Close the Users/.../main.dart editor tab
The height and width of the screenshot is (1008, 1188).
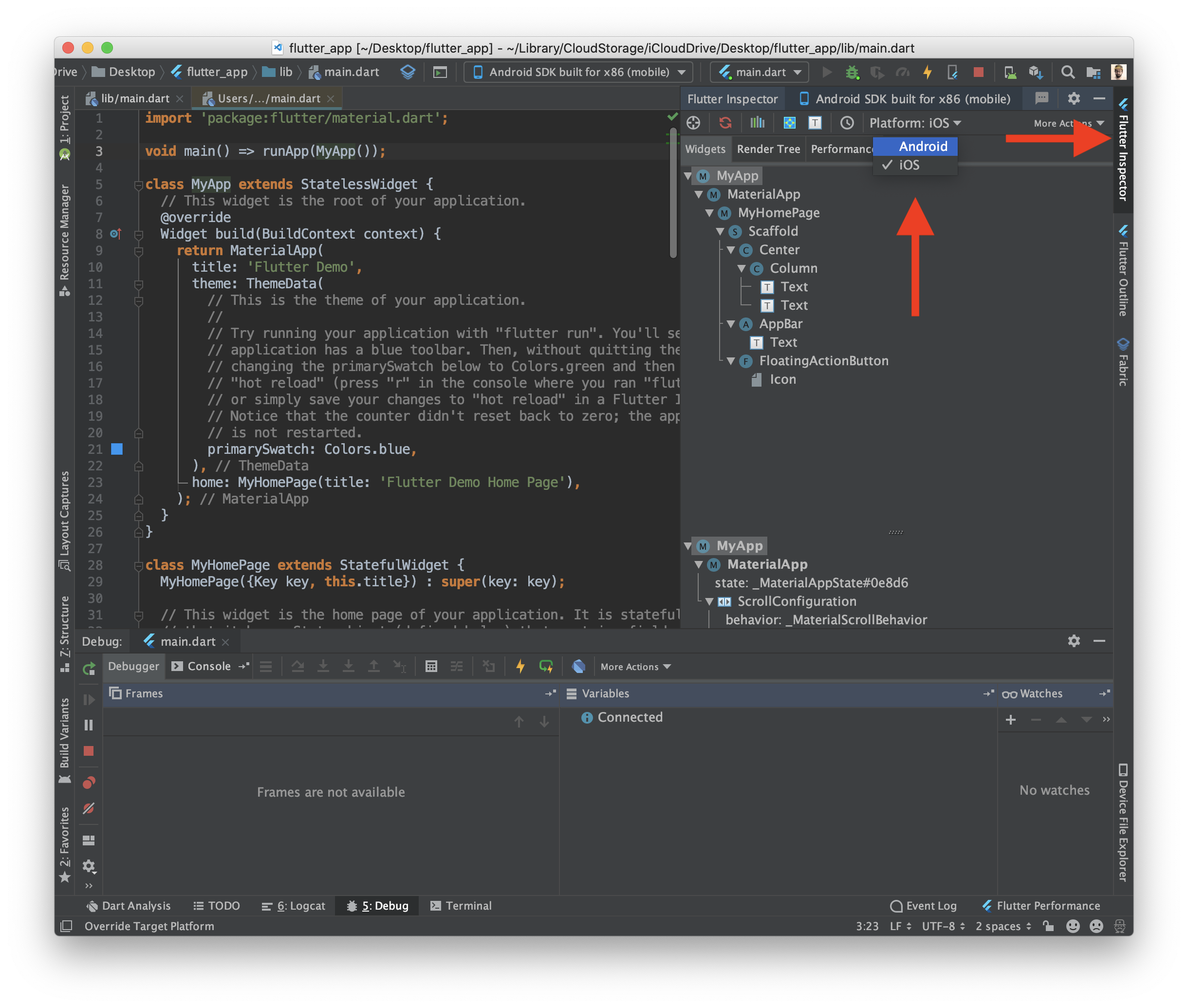click(331, 99)
